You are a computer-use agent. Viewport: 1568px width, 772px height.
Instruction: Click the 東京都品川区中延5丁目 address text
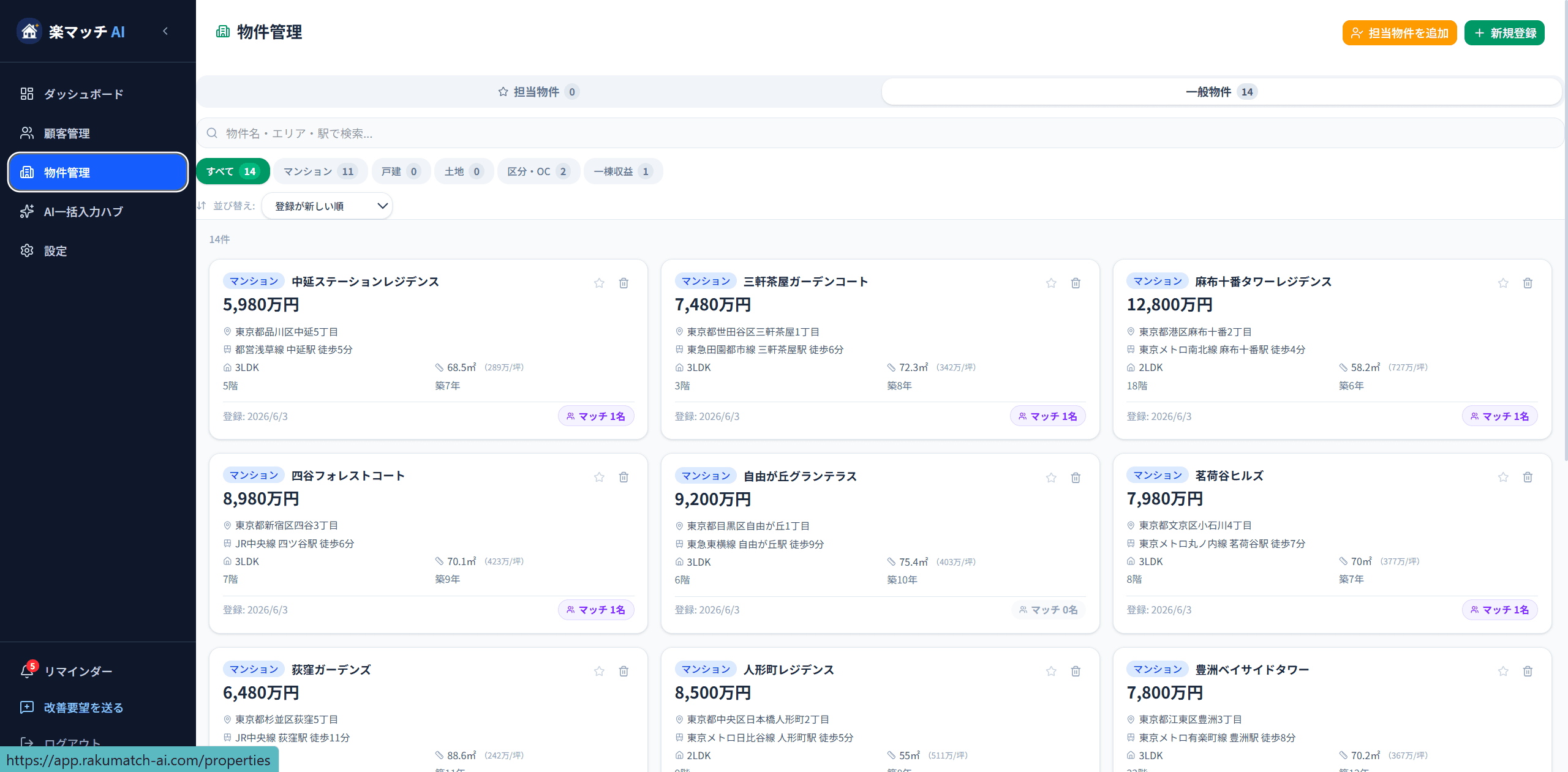[287, 332]
